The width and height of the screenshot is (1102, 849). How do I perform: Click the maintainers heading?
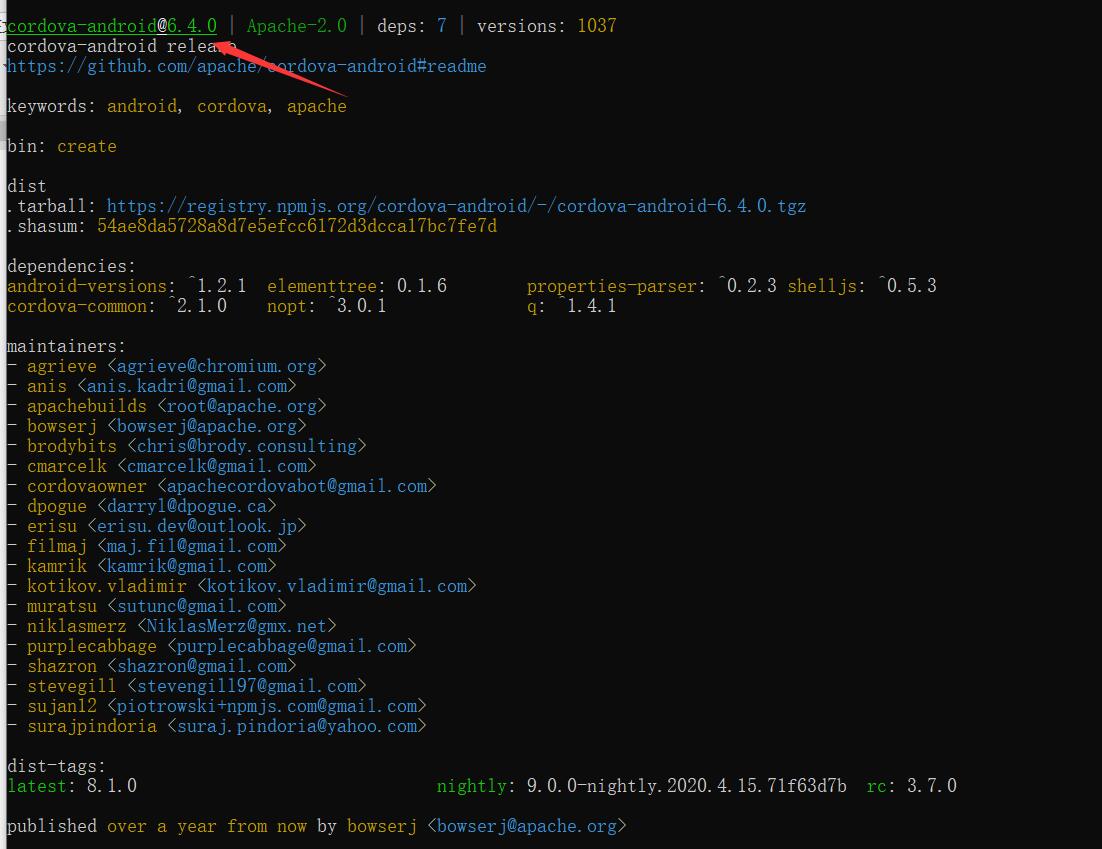pyautogui.click(x=66, y=346)
